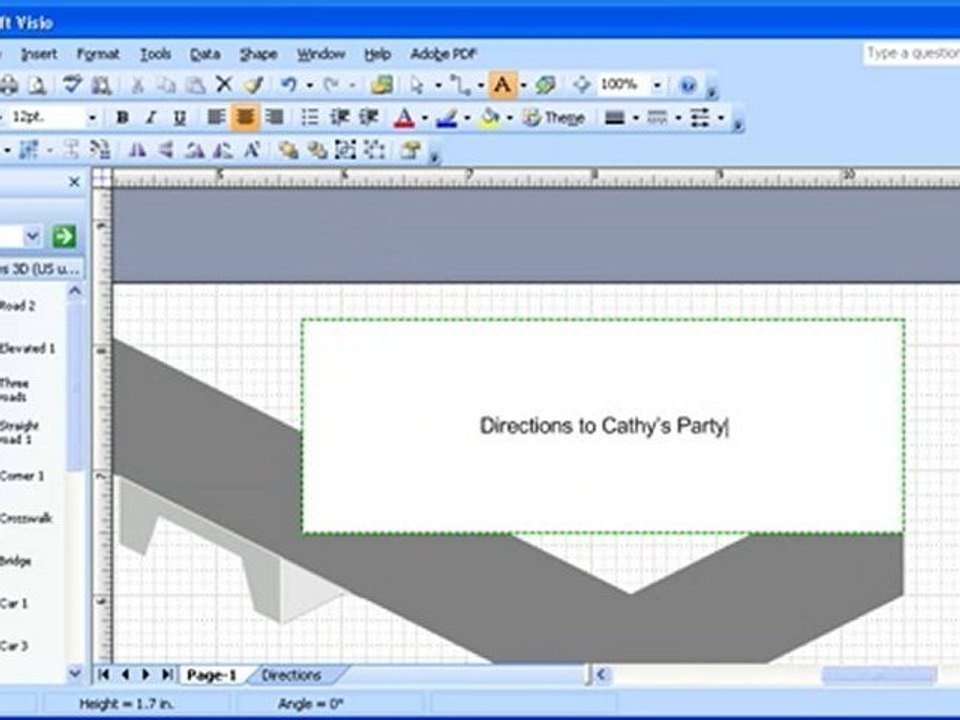Click the Pan and Zoom icon

point(582,84)
